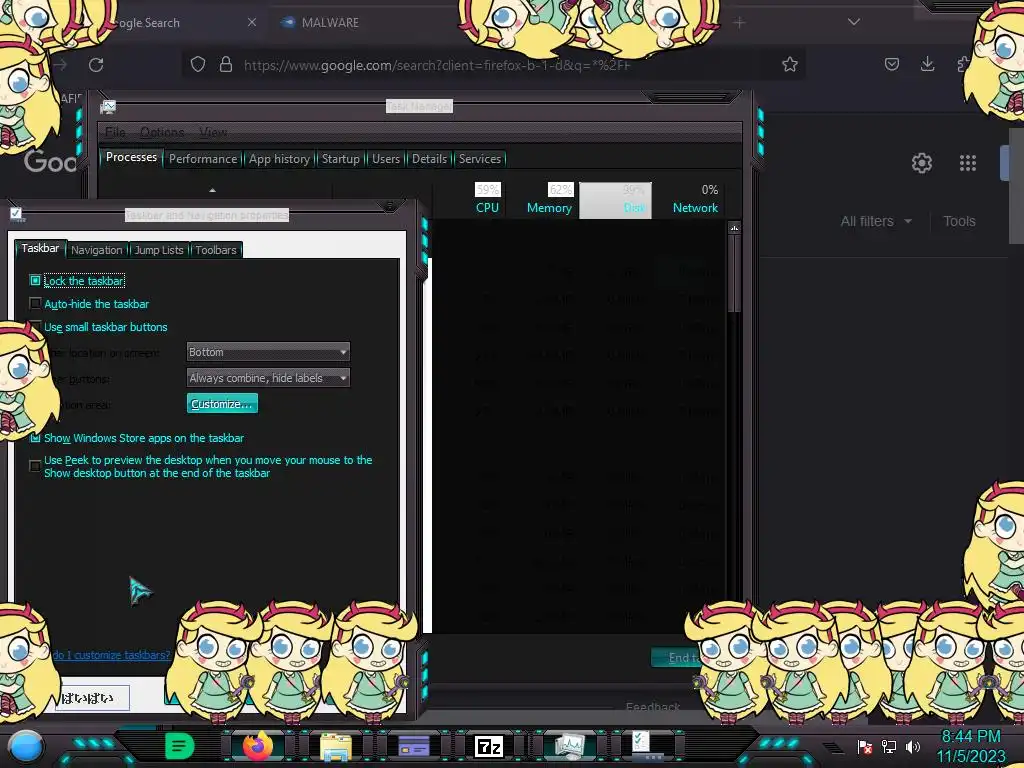Open the Users tab in Task Manager

click(386, 159)
